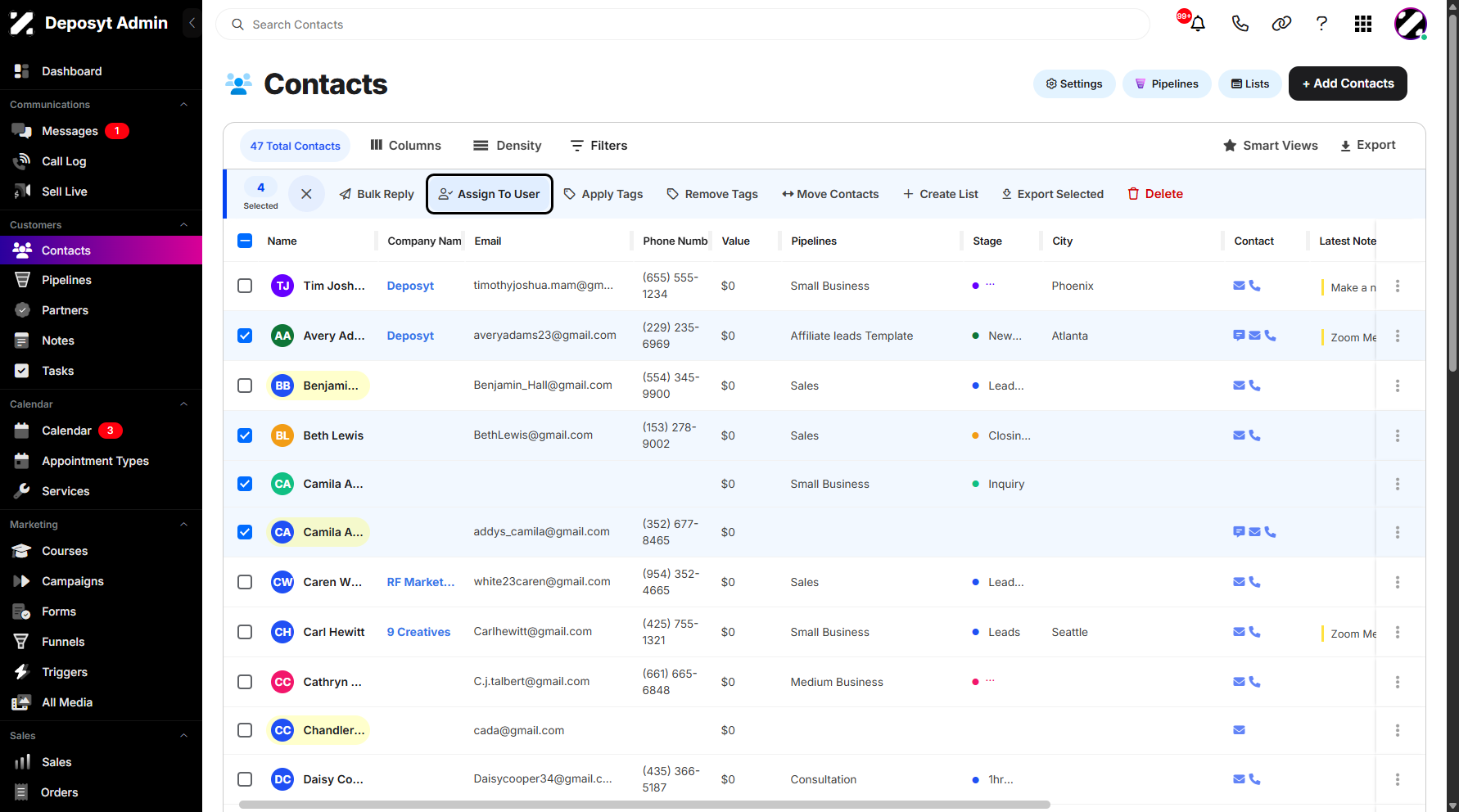This screenshot has height=812, width=1459.
Task: Click the horizontal table scrollbar
Action: point(644,805)
